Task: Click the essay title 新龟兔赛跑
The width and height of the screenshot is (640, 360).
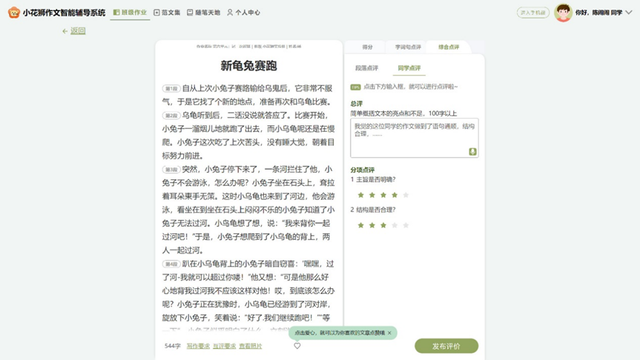Action: pos(249,66)
